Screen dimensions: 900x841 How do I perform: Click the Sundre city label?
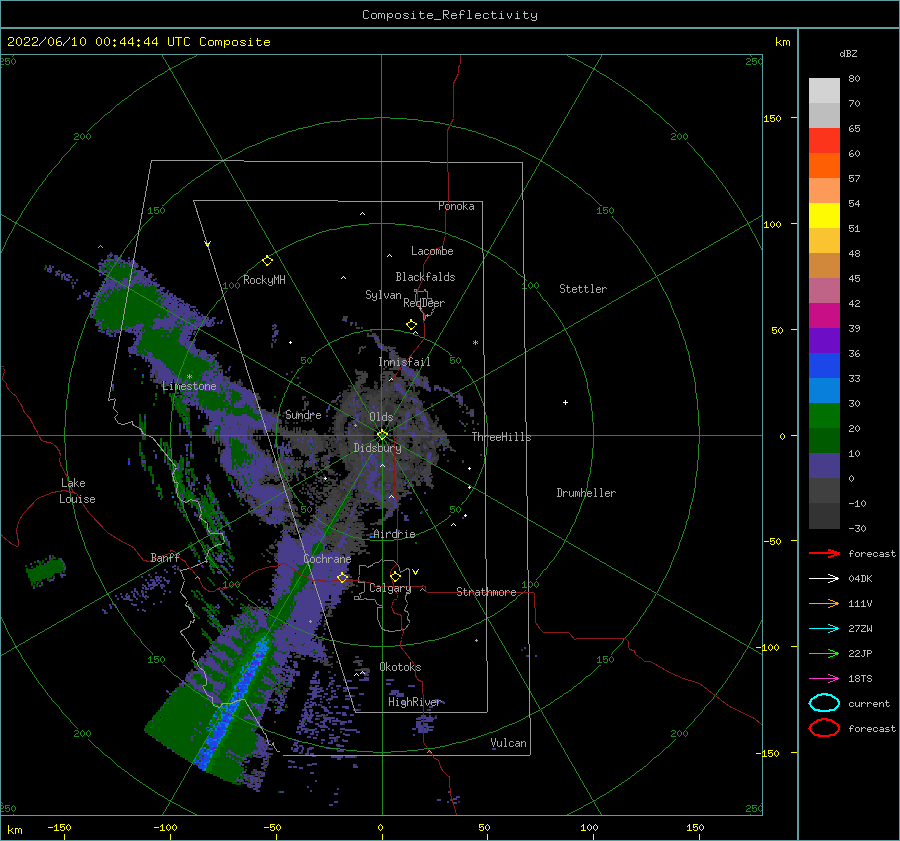(303, 415)
